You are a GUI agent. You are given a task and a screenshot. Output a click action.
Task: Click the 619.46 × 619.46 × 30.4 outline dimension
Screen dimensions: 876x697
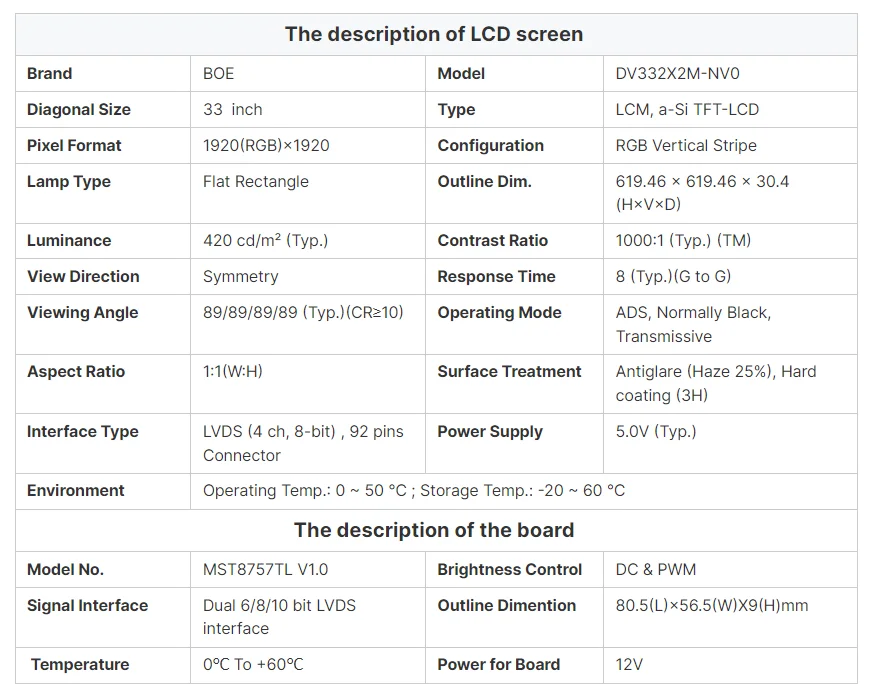(x=702, y=181)
